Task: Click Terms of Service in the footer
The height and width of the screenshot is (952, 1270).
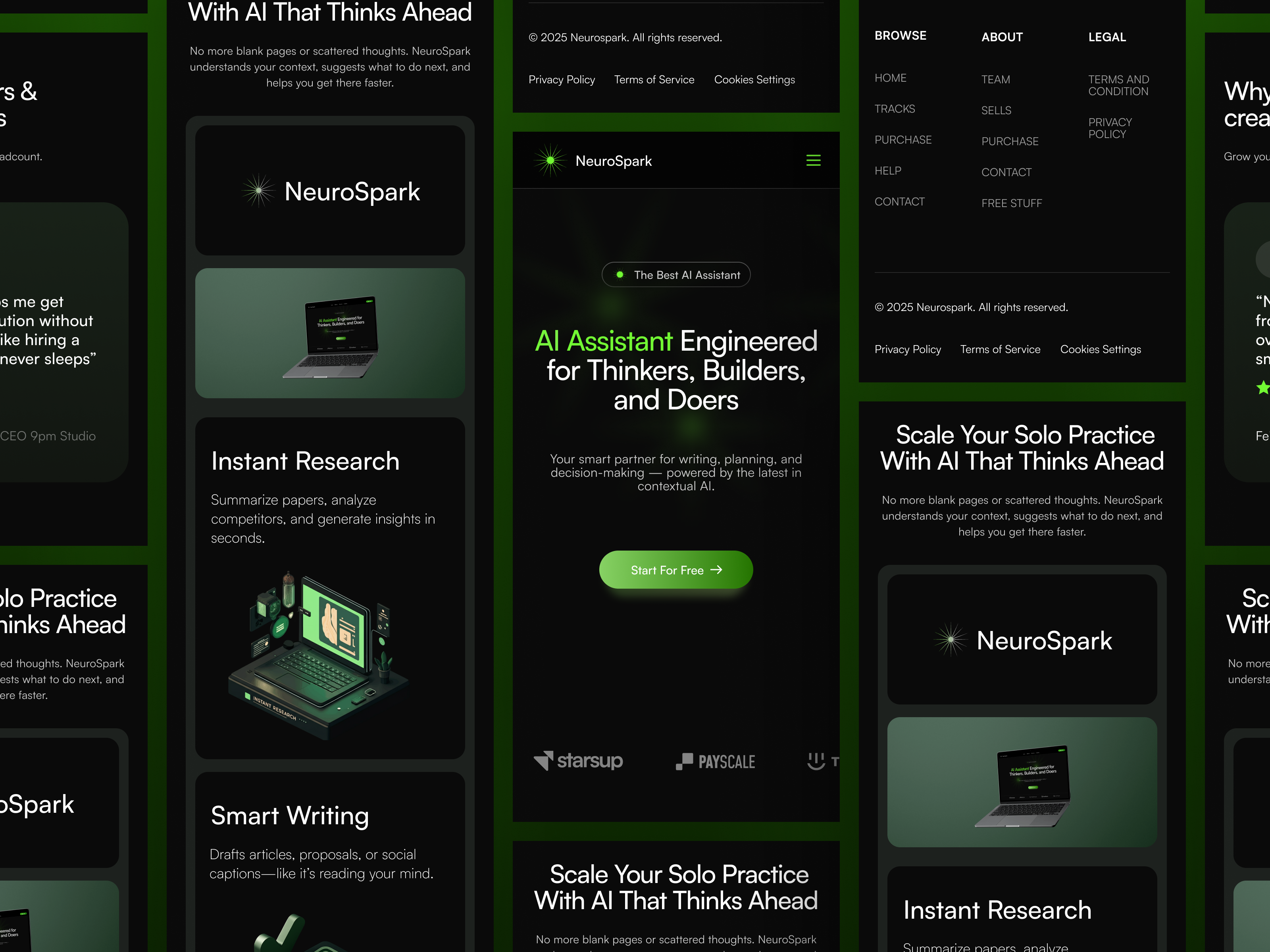Action: tap(654, 80)
